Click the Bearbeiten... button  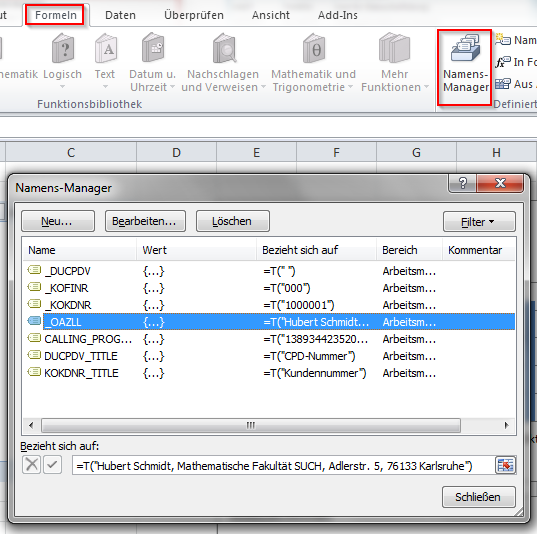pyautogui.click(x=145, y=221)
